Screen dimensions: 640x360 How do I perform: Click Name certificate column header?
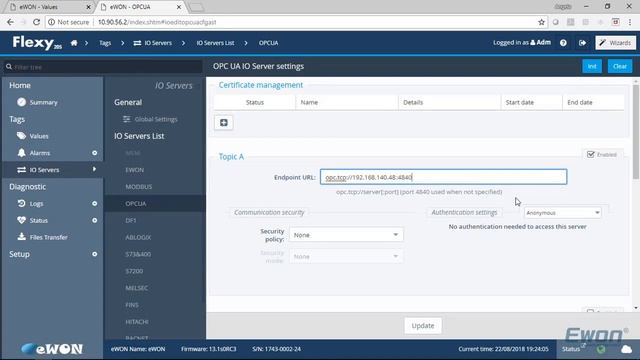pyautogui.click(x=347, y=102)
